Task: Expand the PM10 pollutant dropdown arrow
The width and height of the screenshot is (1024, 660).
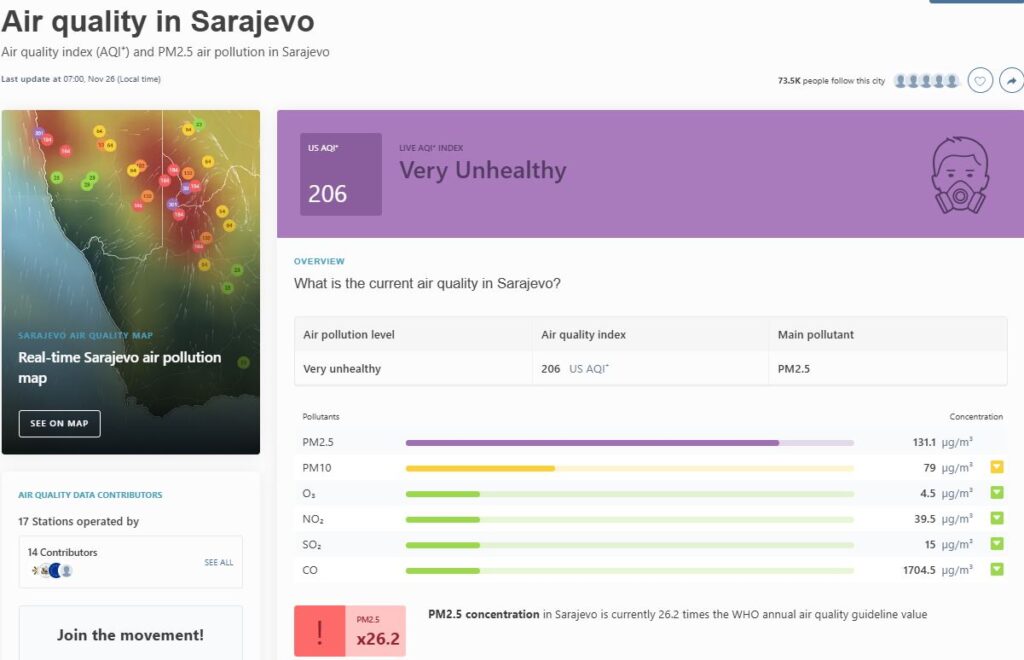Action: pos(996,467)
